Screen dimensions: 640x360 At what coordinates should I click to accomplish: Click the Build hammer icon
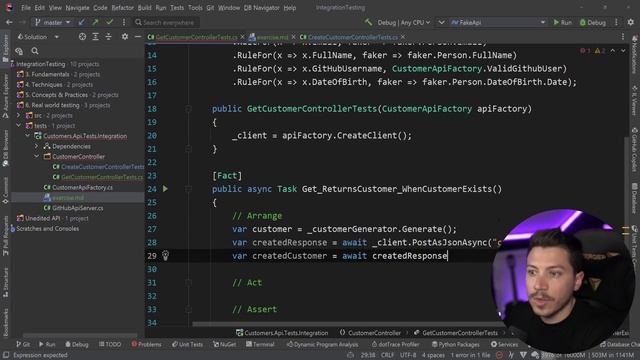[368, 22]
